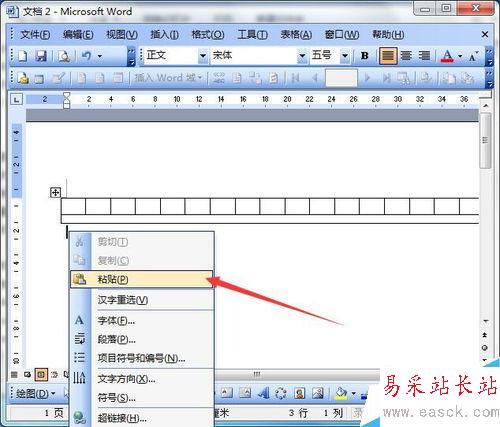Open the 文件(F) menu

[35, 34]
